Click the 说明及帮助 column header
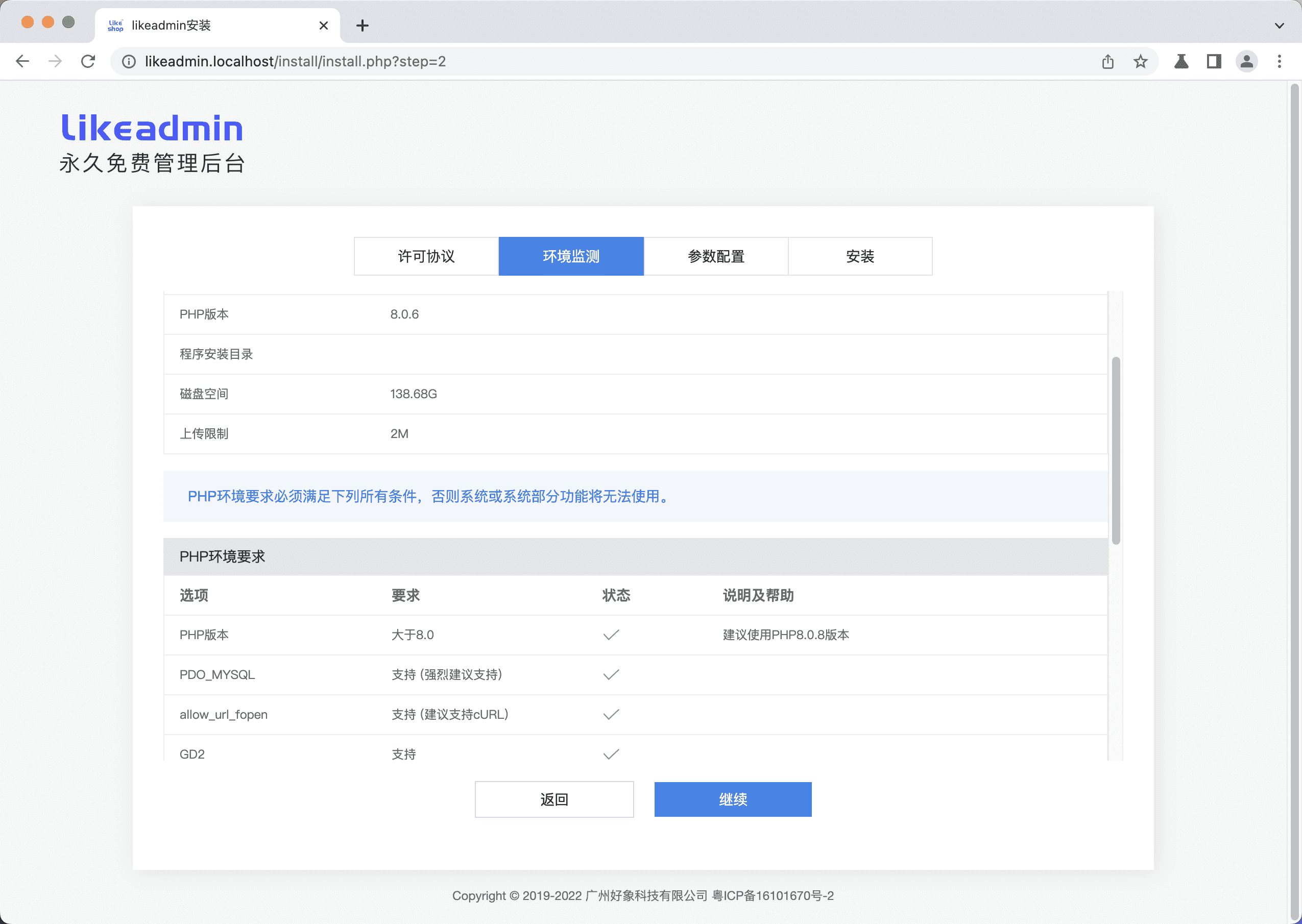1302x924 pixels. coord(759,595)
